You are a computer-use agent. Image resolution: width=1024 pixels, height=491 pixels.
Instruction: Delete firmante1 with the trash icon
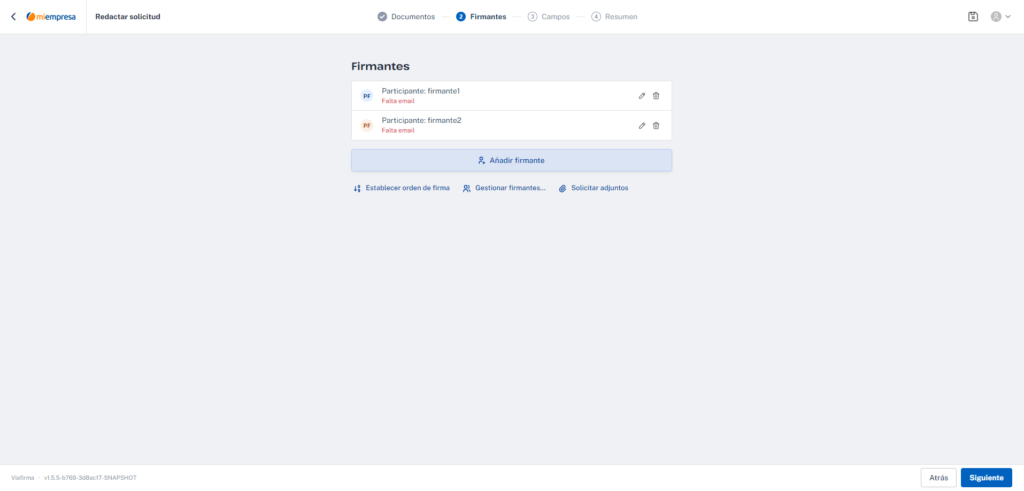pos(656,96)
